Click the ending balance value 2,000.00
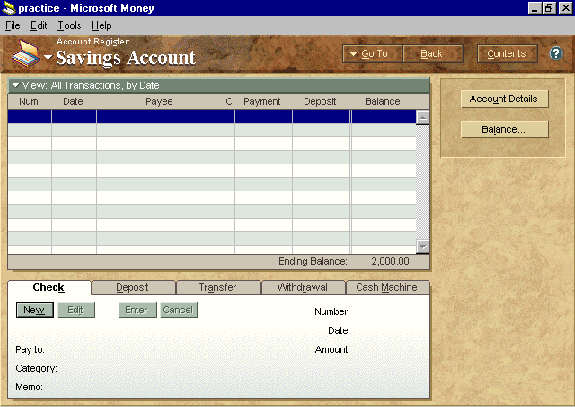 coord(390,261)
